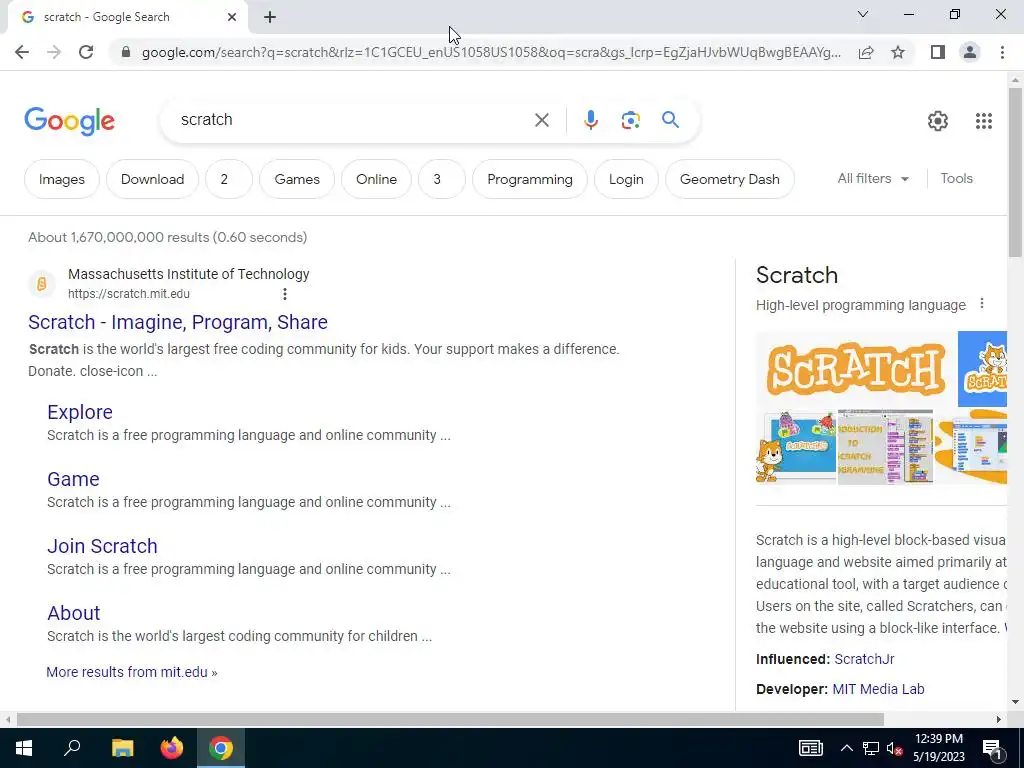
Task: Click the search query input field
Action: coord(353,120)
